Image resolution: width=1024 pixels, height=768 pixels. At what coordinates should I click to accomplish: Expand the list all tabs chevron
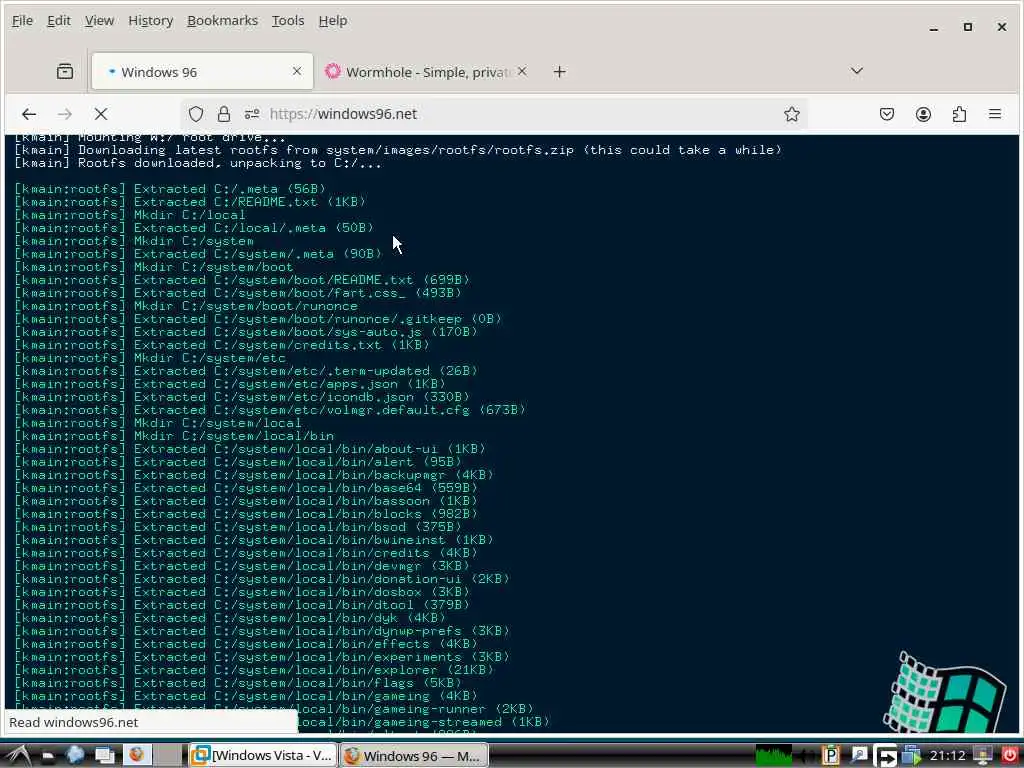[856, 71]
